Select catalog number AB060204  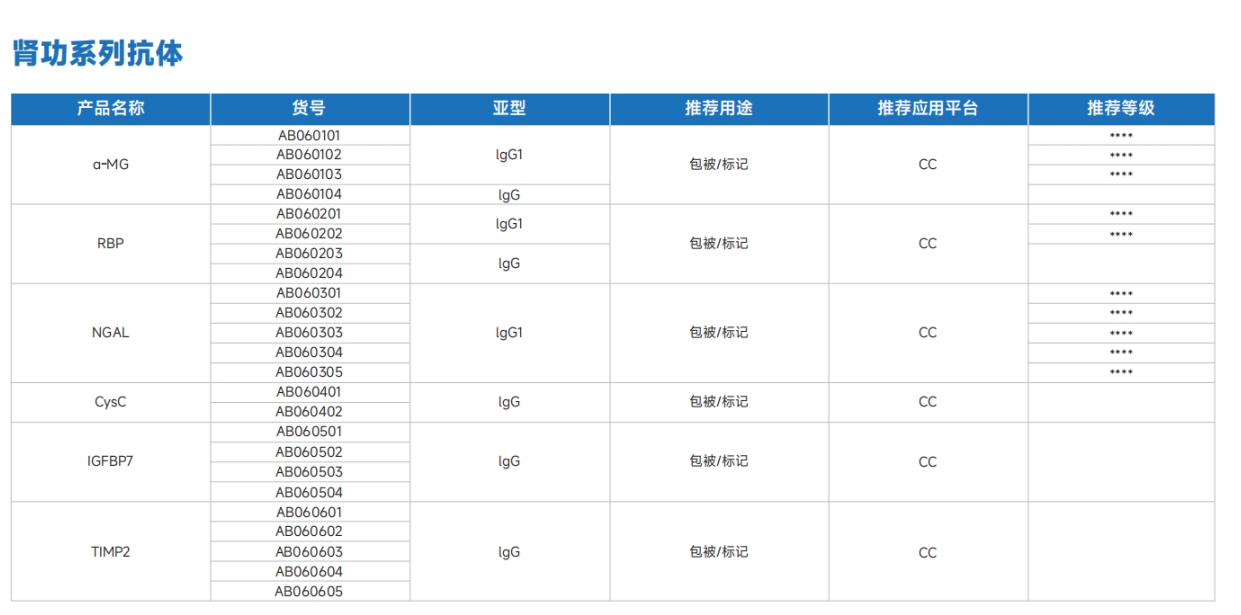click(309, 273)
